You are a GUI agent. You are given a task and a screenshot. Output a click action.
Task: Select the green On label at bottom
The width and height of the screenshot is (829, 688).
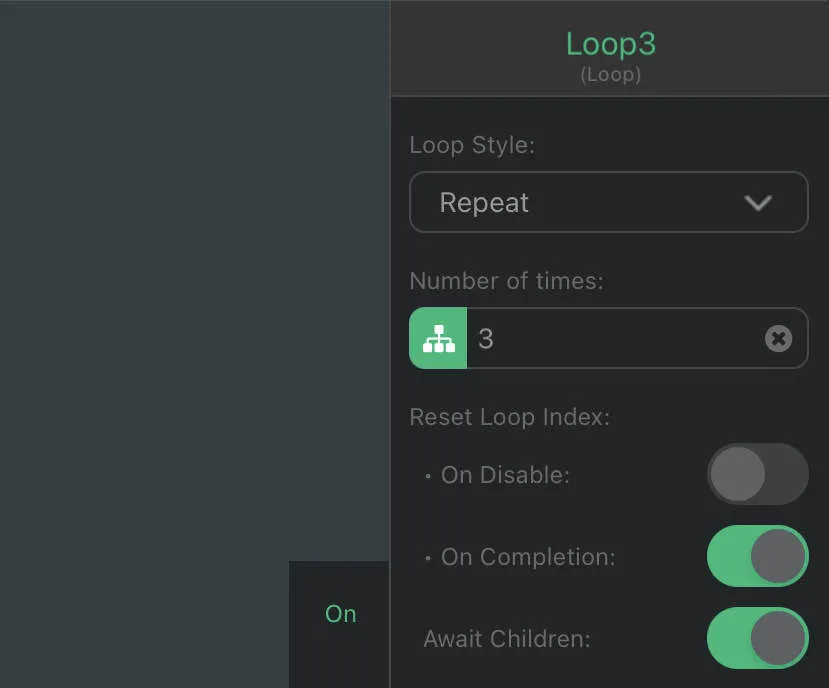[340, 614]
